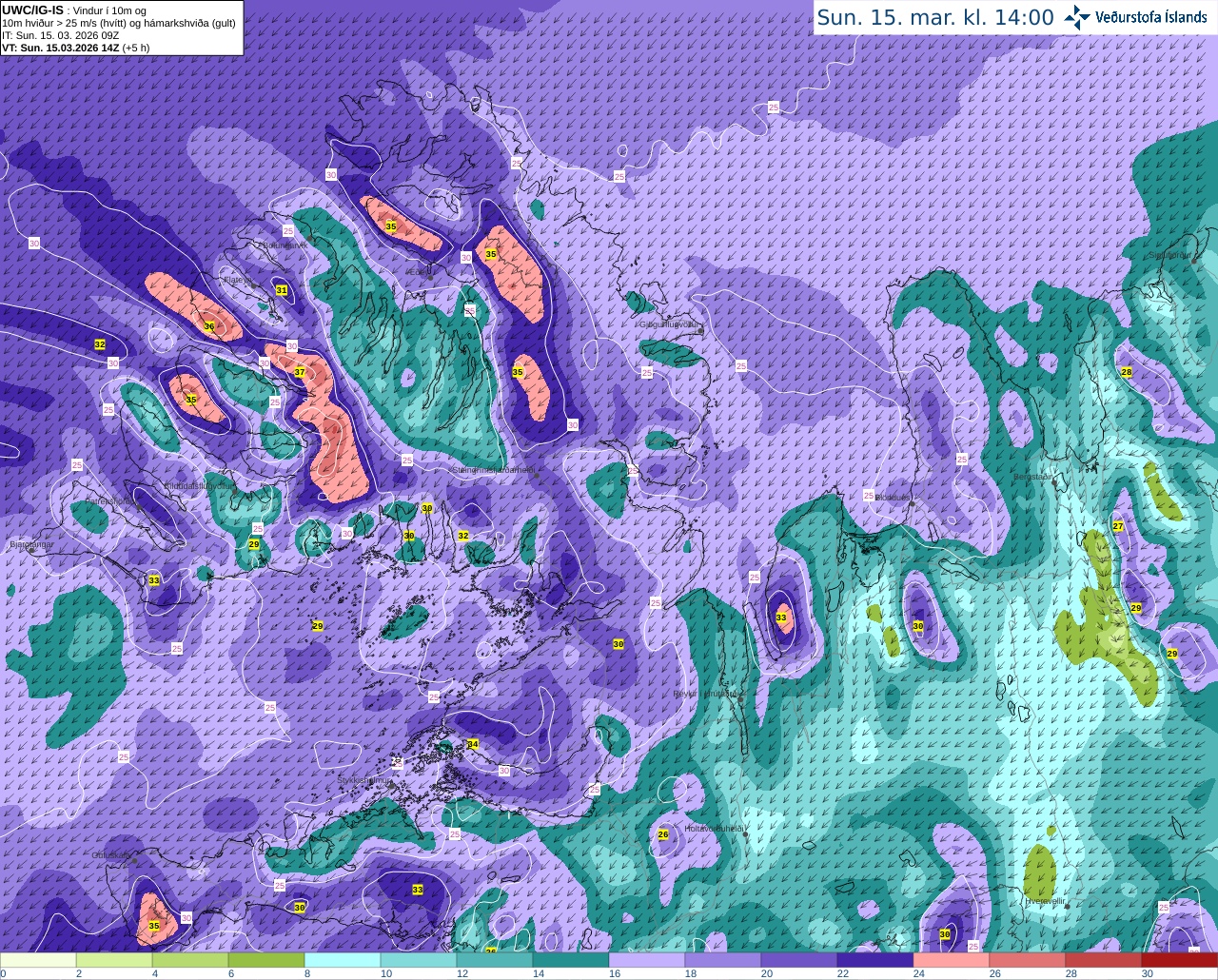Viewport: 1218px width, 980px height.
Task: Click the Holtavörðuheiði station label
Action: tap(715, 829)
